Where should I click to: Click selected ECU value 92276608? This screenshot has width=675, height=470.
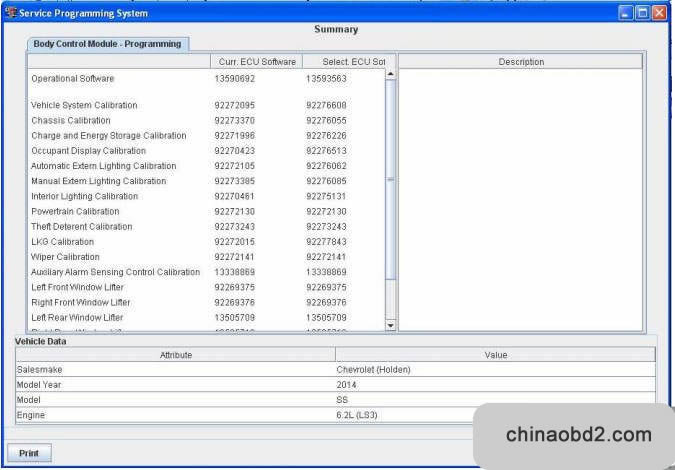[x=326, y=105]
